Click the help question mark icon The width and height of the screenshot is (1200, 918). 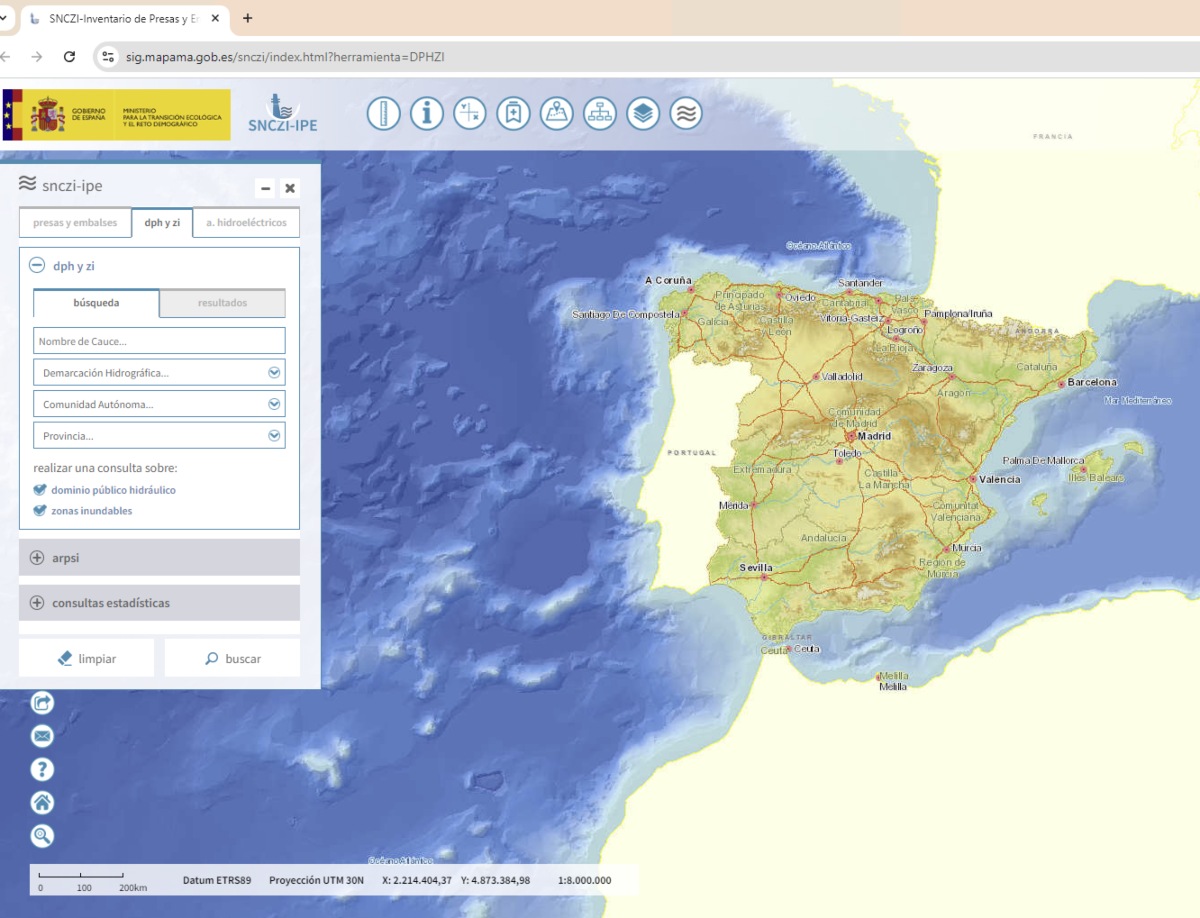click(x=42, y=769)
